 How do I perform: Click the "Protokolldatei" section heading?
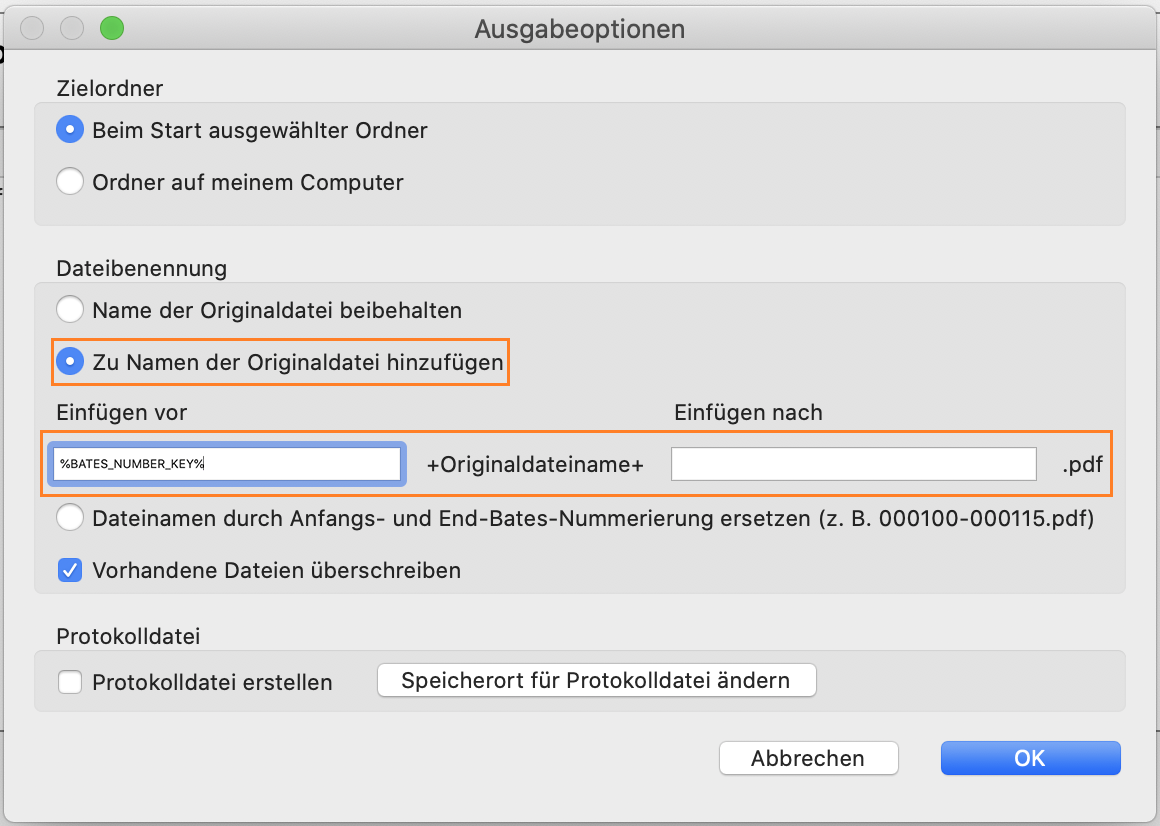(129, 636)
